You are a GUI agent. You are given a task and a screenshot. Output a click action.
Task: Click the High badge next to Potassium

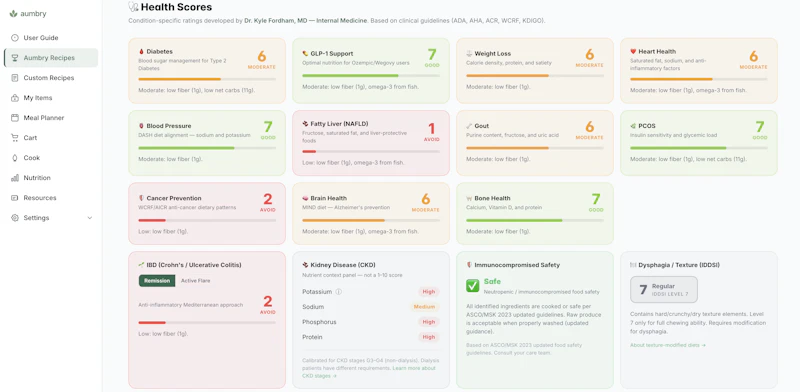pos(429,292)
